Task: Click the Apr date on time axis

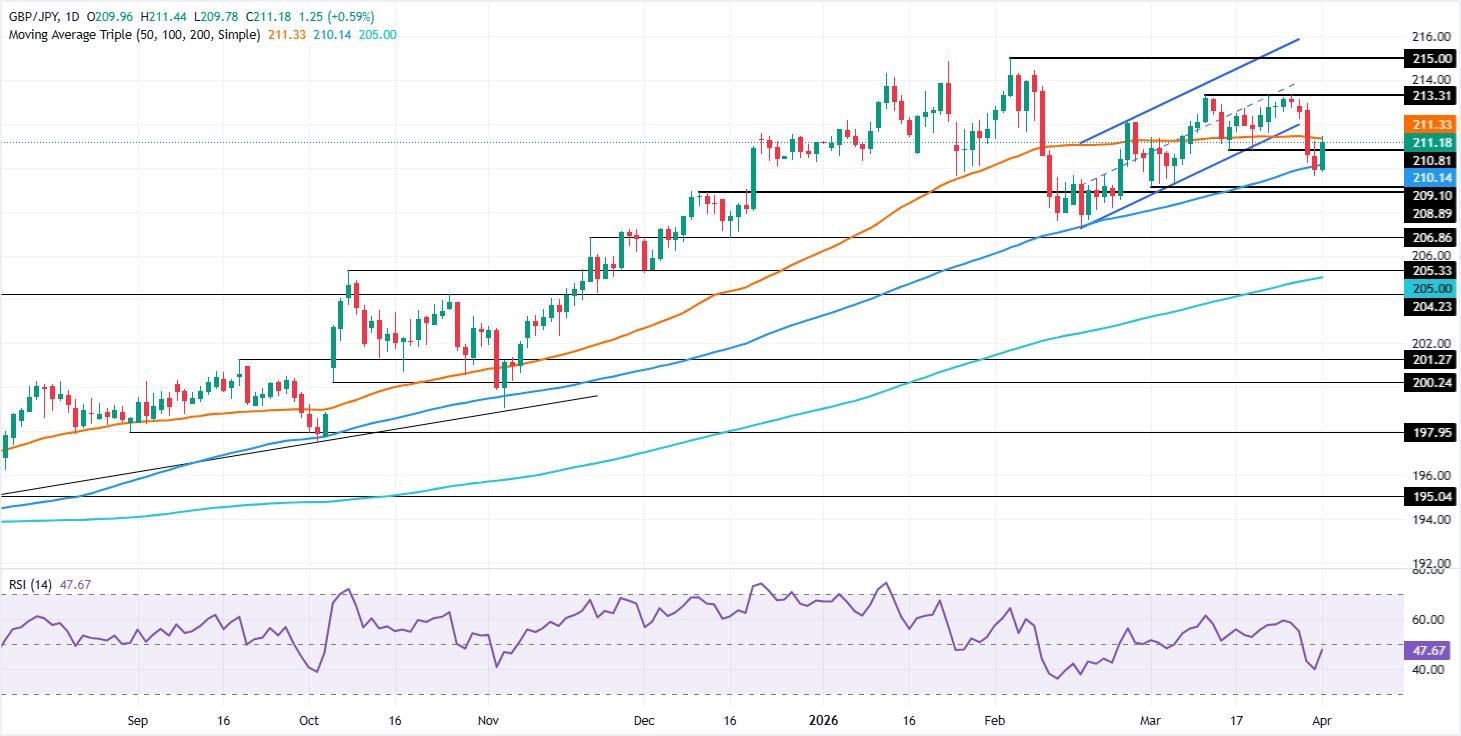Action: pos(1322,720)
